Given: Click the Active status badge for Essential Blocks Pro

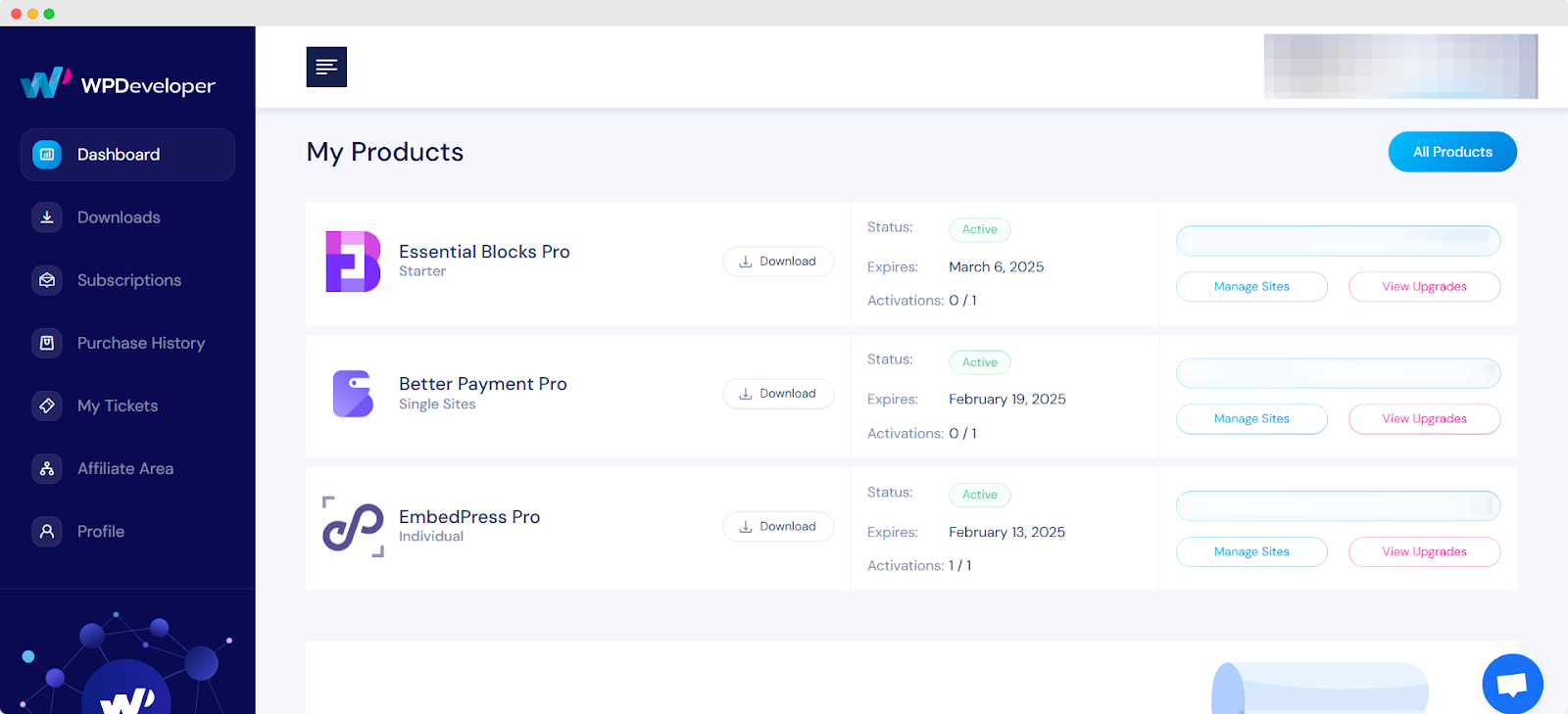Looking at the screenshot, I should (x=979, y=230).
